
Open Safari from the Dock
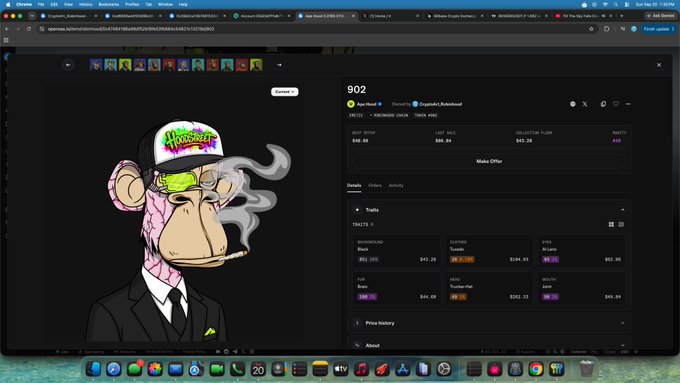pyautogui.click(x=114, y=369)
